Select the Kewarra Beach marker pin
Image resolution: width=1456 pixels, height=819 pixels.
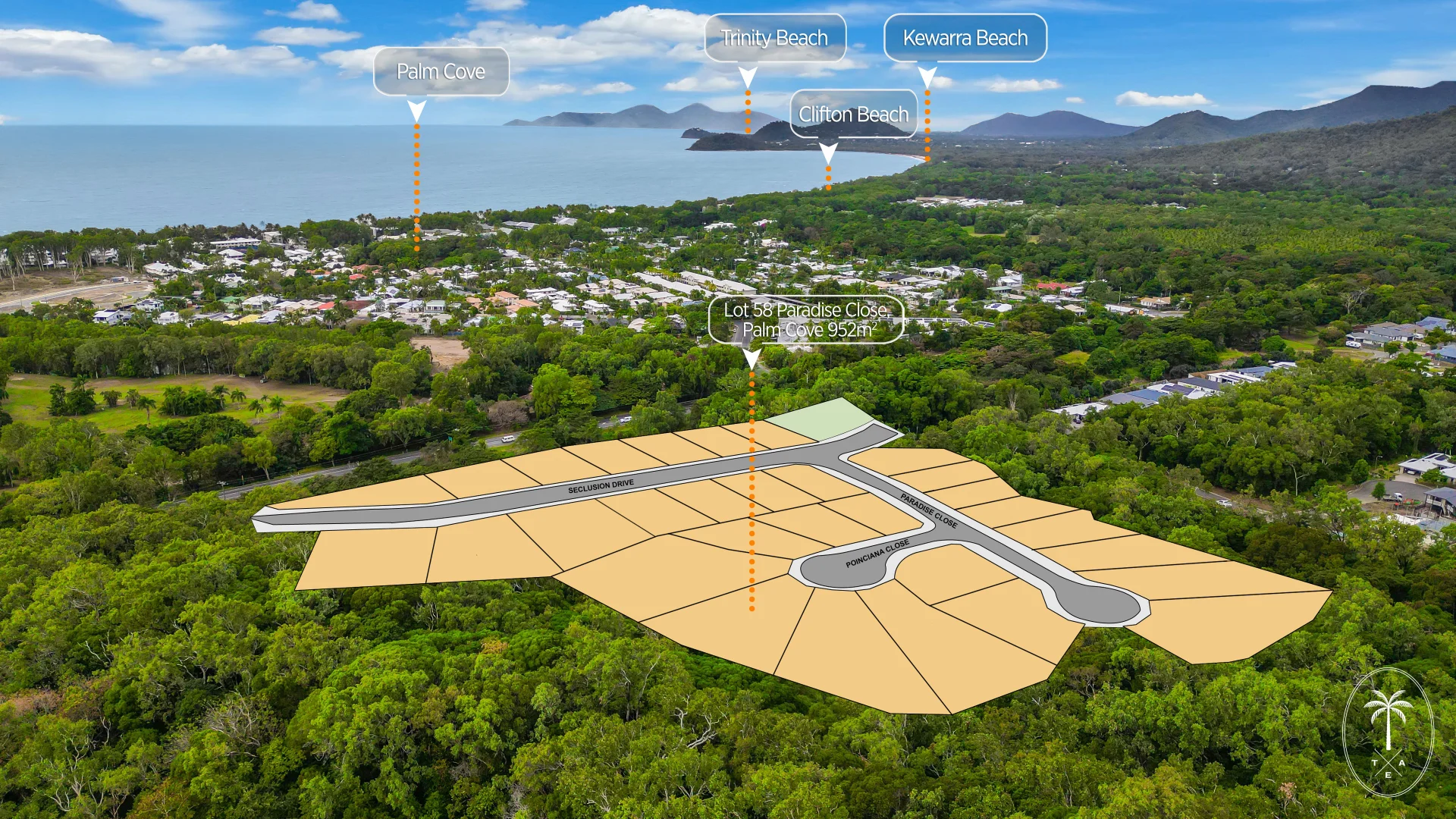(x=926, y=77)
